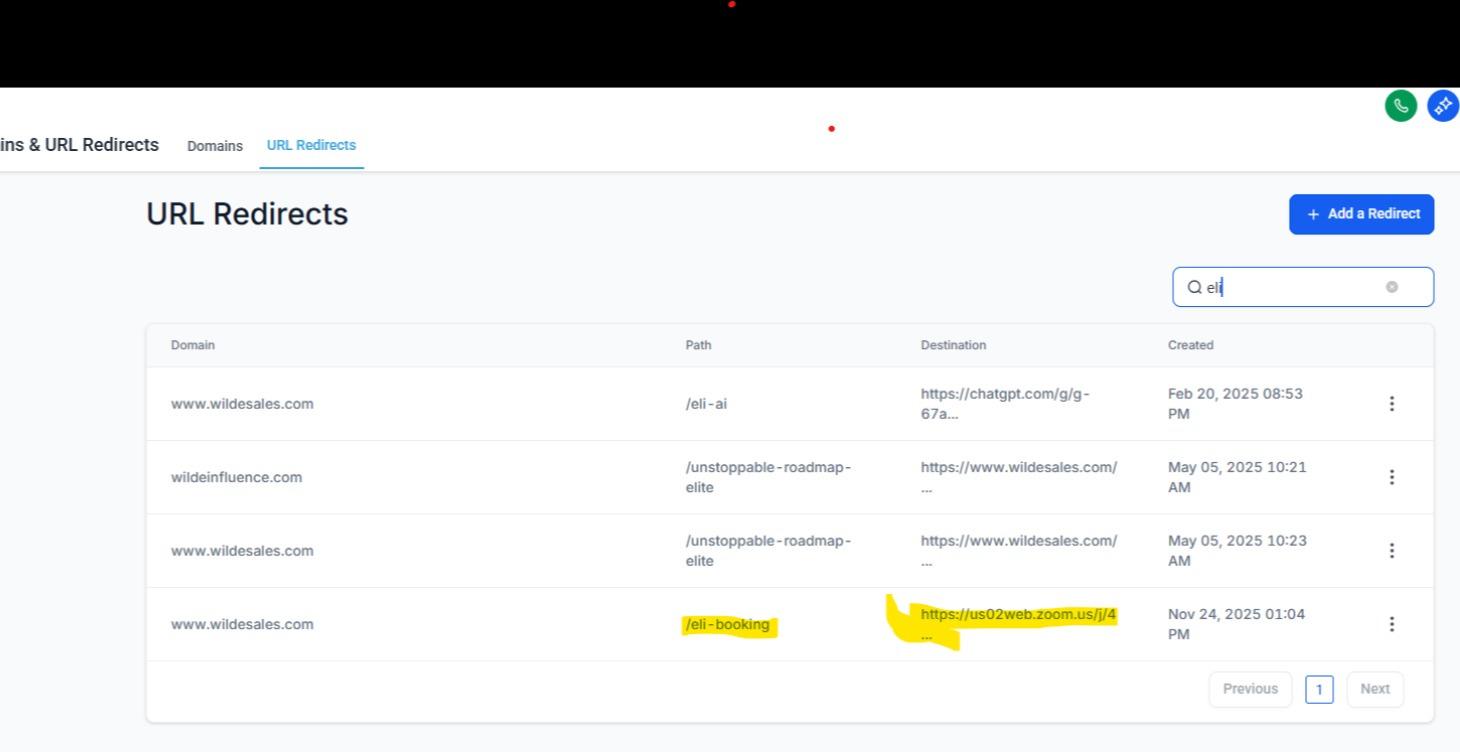Focus the redirect search field containing eli

[1303, 287]
